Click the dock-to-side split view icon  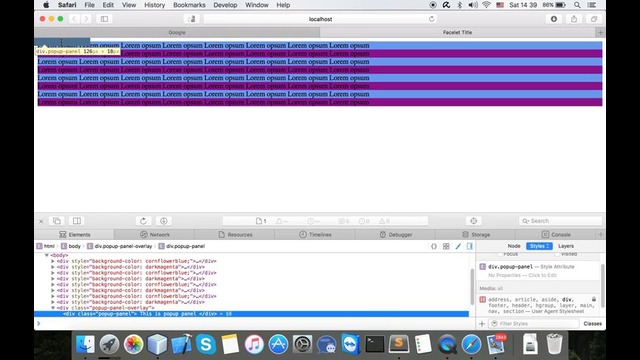click(x=77, y=221)
